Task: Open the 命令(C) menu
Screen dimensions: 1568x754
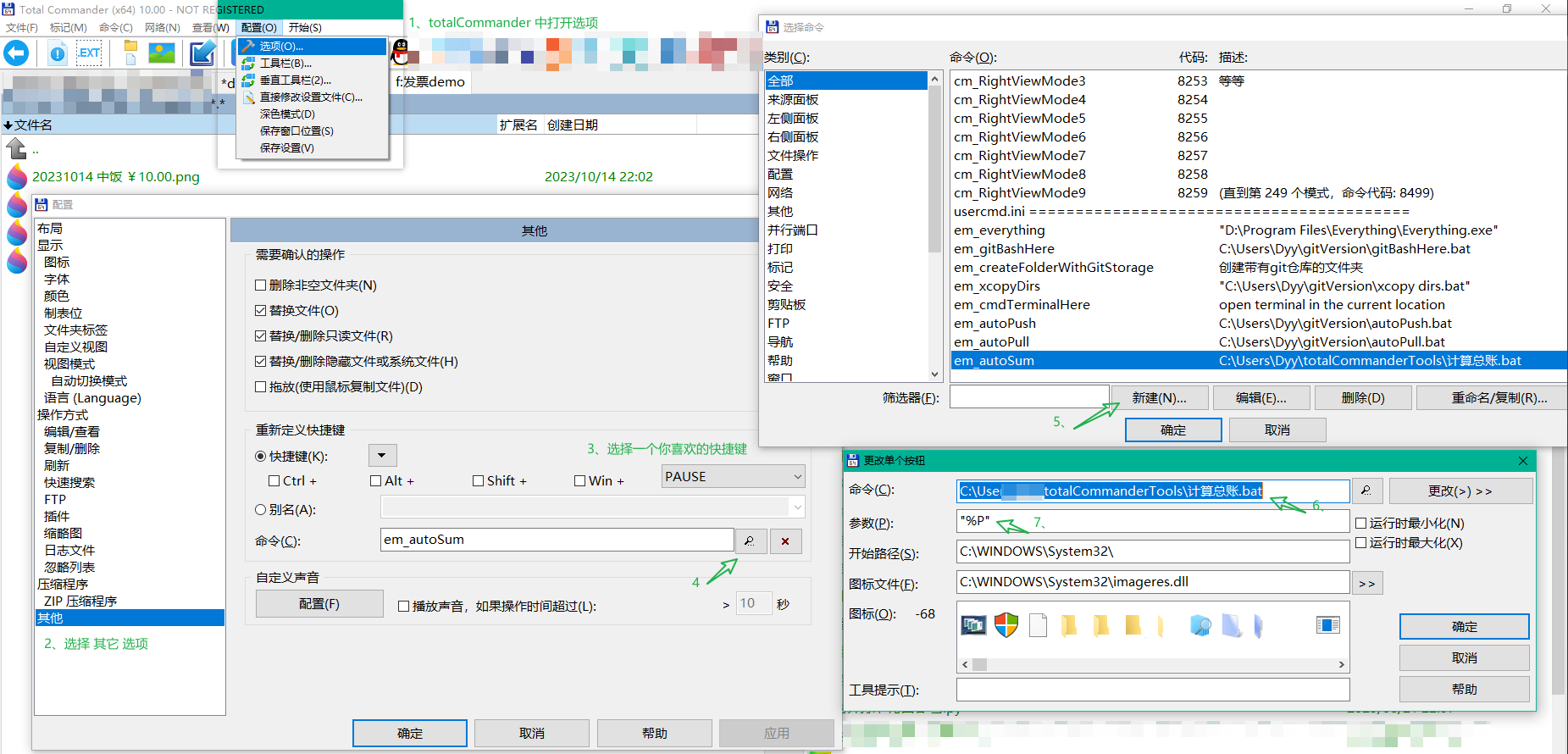Action: click(116, 28)
